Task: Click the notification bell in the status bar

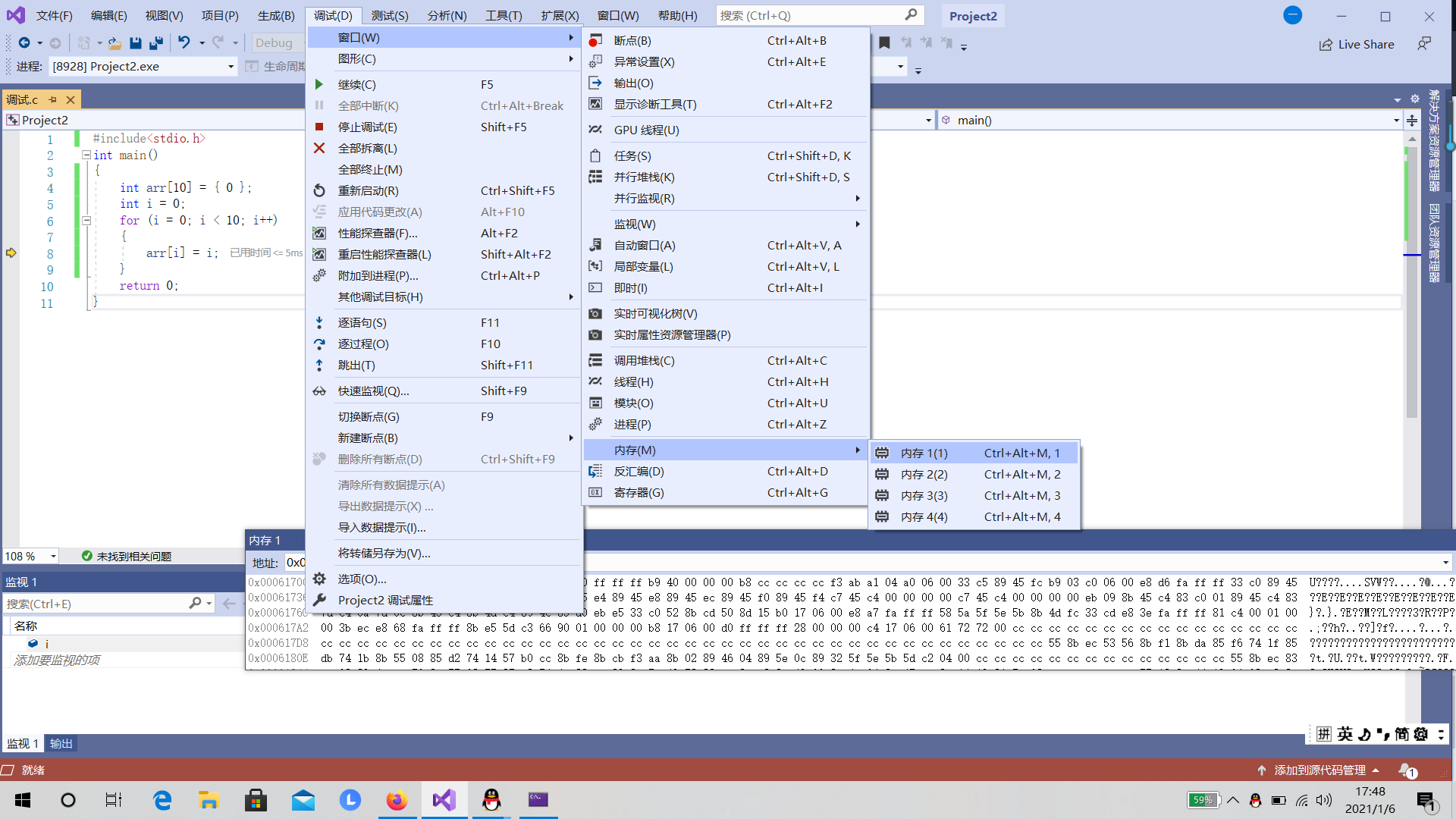Action: 1405,770
